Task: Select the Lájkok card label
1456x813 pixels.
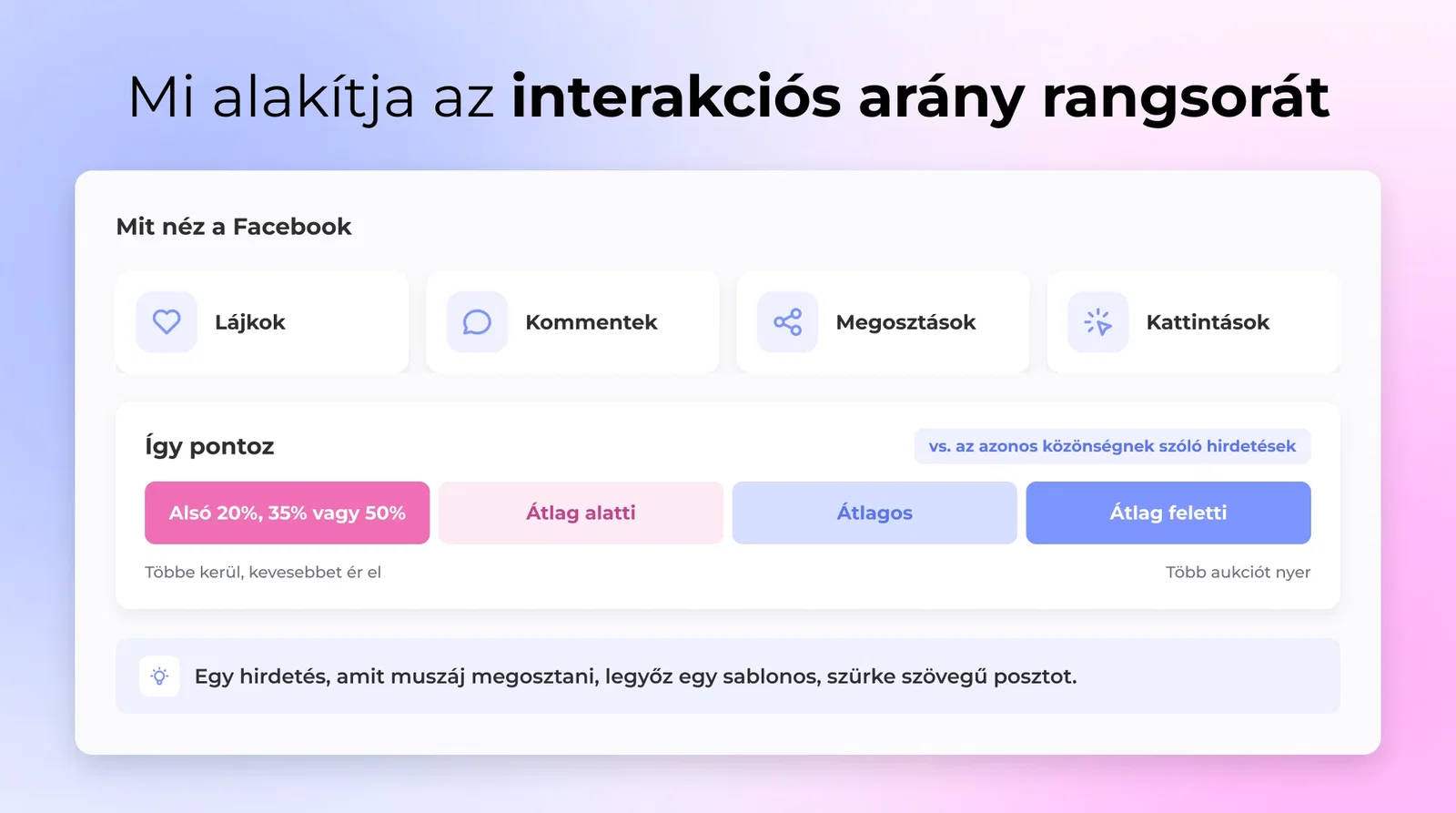Action: pos(250,322)
